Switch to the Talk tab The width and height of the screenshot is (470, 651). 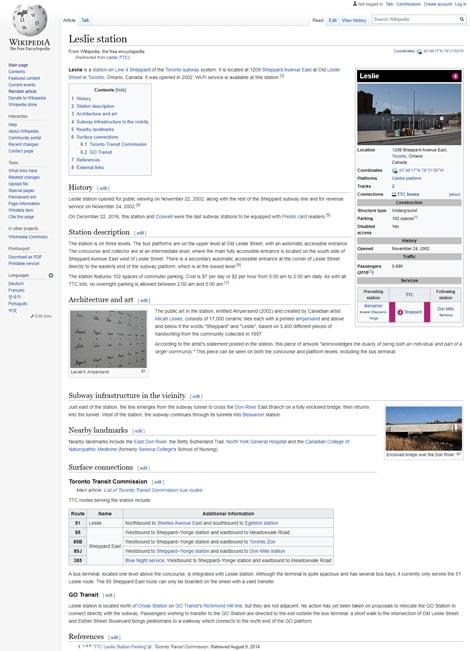[x=85, y=20]
